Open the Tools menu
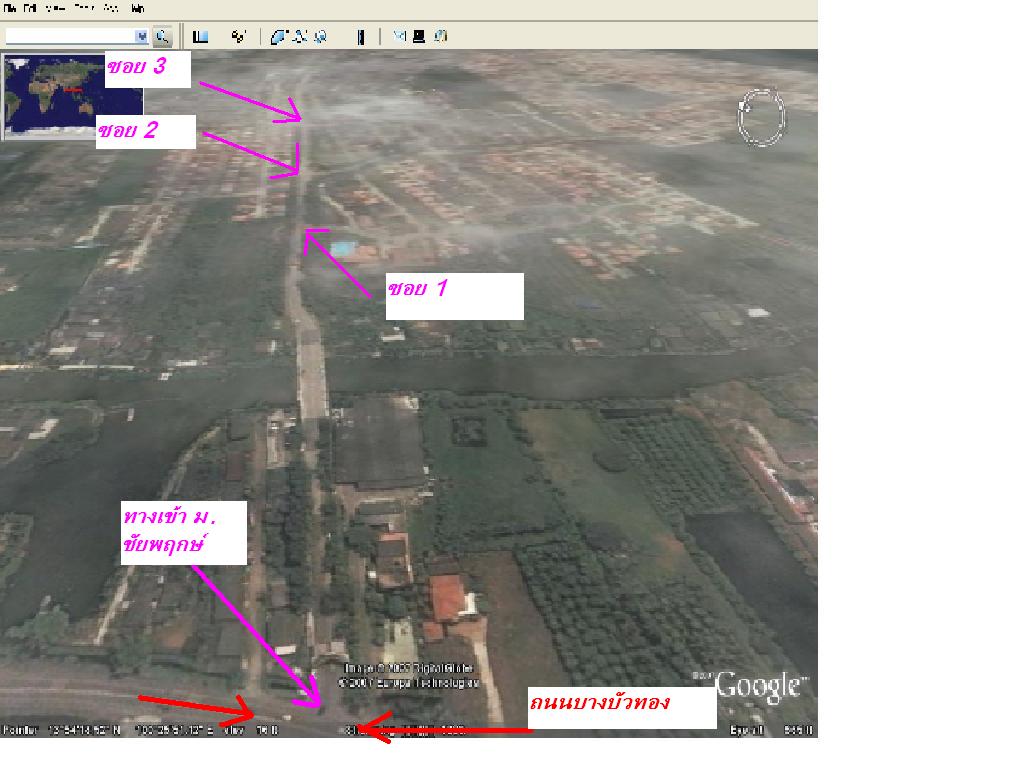 (x=84, y=8)
